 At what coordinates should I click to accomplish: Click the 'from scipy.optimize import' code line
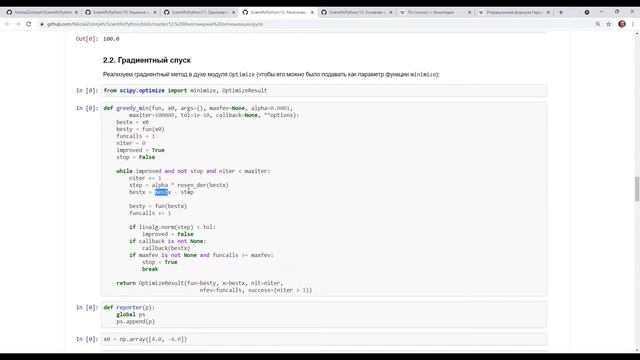(x=185, y=90)
